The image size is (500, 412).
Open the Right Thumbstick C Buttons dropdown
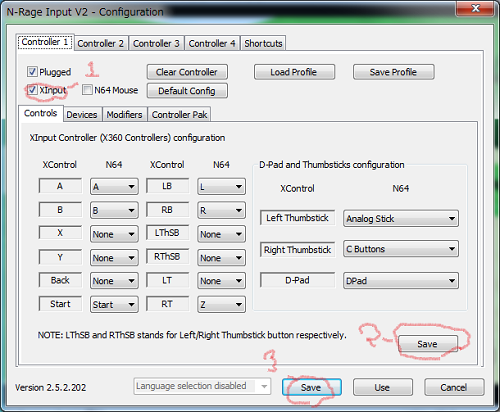[x=401, y=249]
